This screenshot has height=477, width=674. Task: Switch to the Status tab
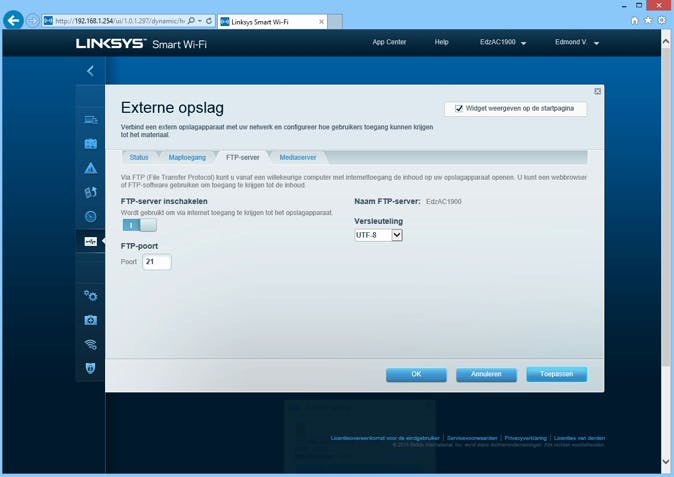[x=139, y=157]
